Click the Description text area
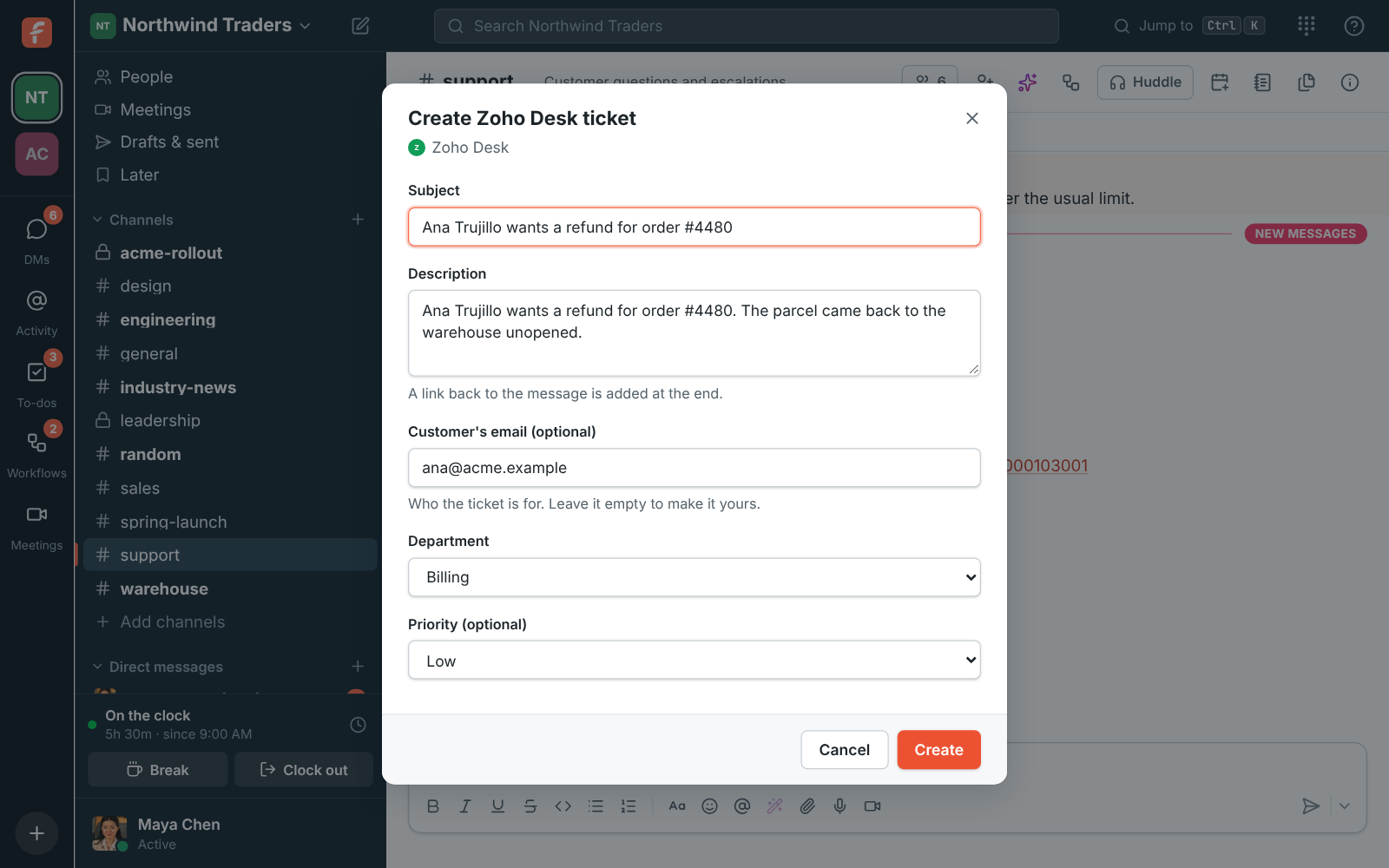1389x868 pixels. pos(694,333)
